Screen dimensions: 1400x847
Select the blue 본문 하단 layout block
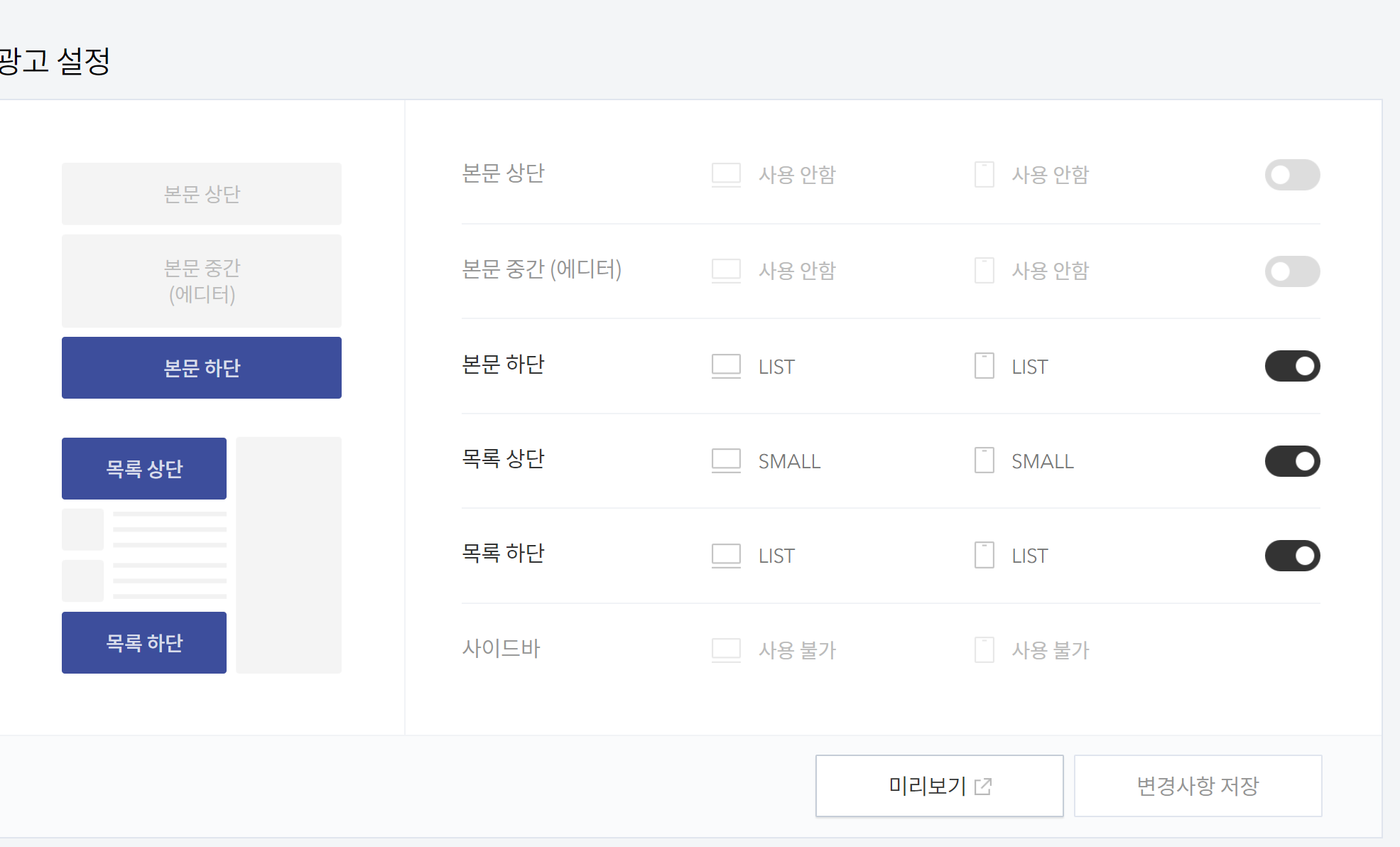202,367
